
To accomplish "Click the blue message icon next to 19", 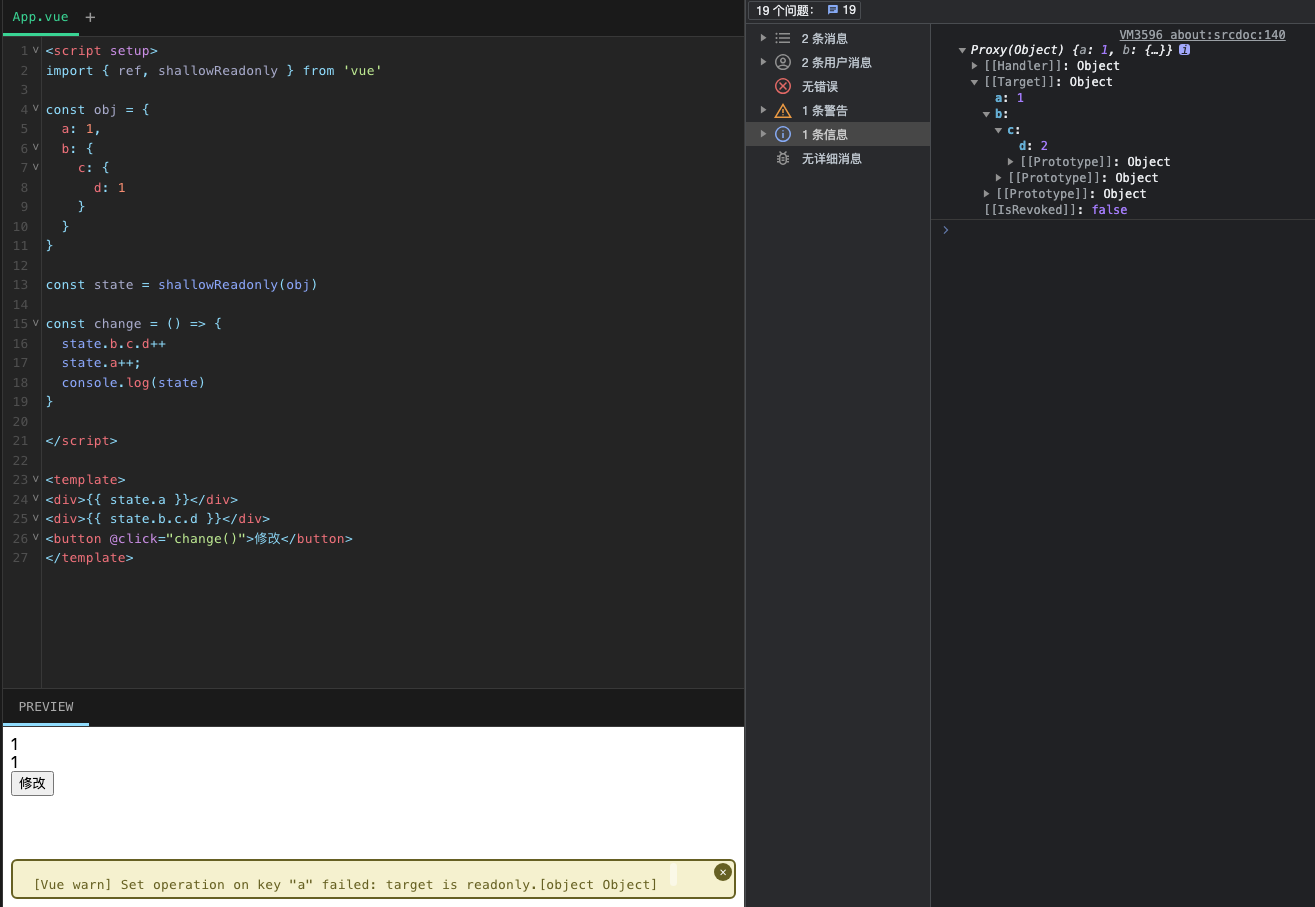I will click(x=833, y=10).
